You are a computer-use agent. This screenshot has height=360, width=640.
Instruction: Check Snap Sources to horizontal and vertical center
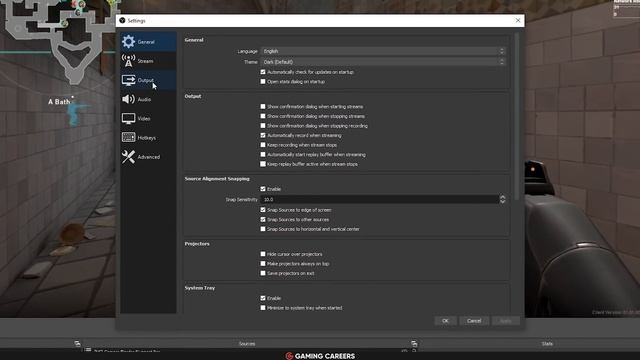[x=263, y=229]
